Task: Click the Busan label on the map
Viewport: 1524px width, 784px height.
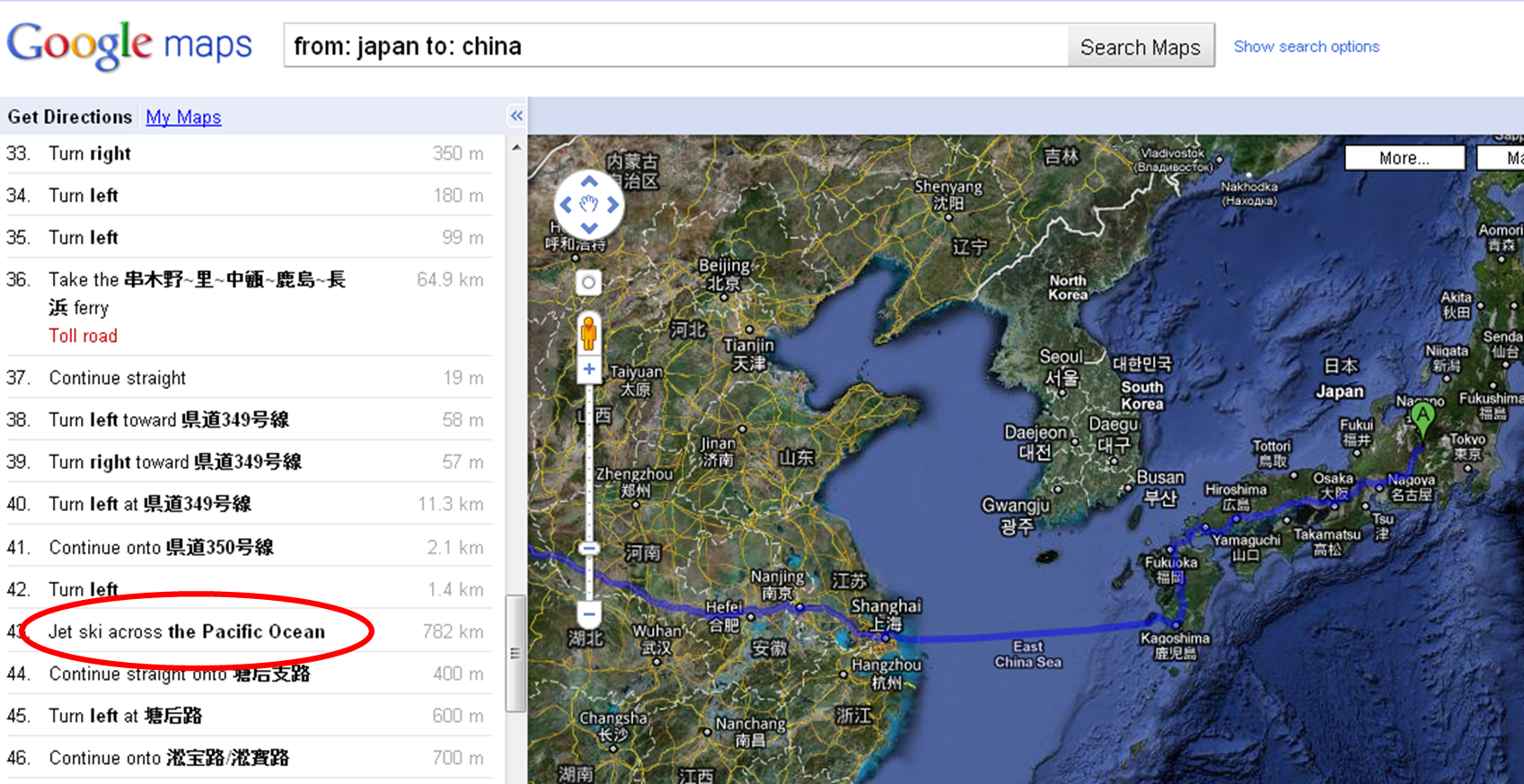Action: [1160, 487]
